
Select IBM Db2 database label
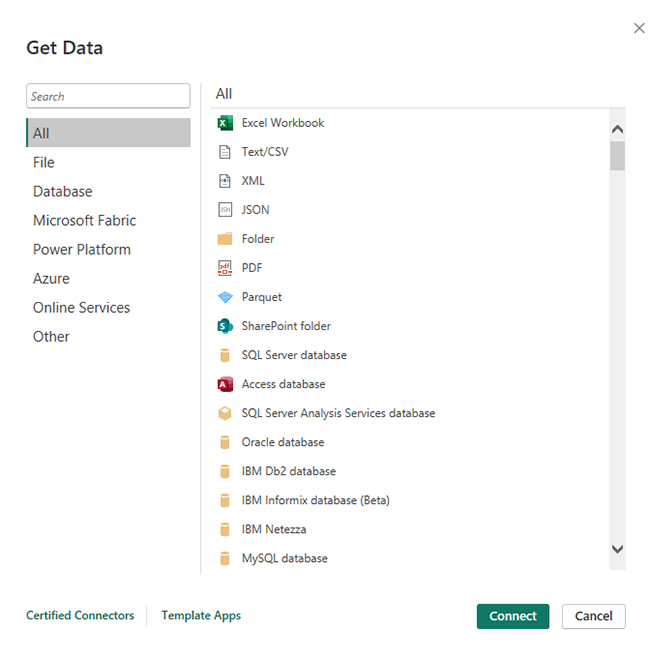[x=288, y=471]
